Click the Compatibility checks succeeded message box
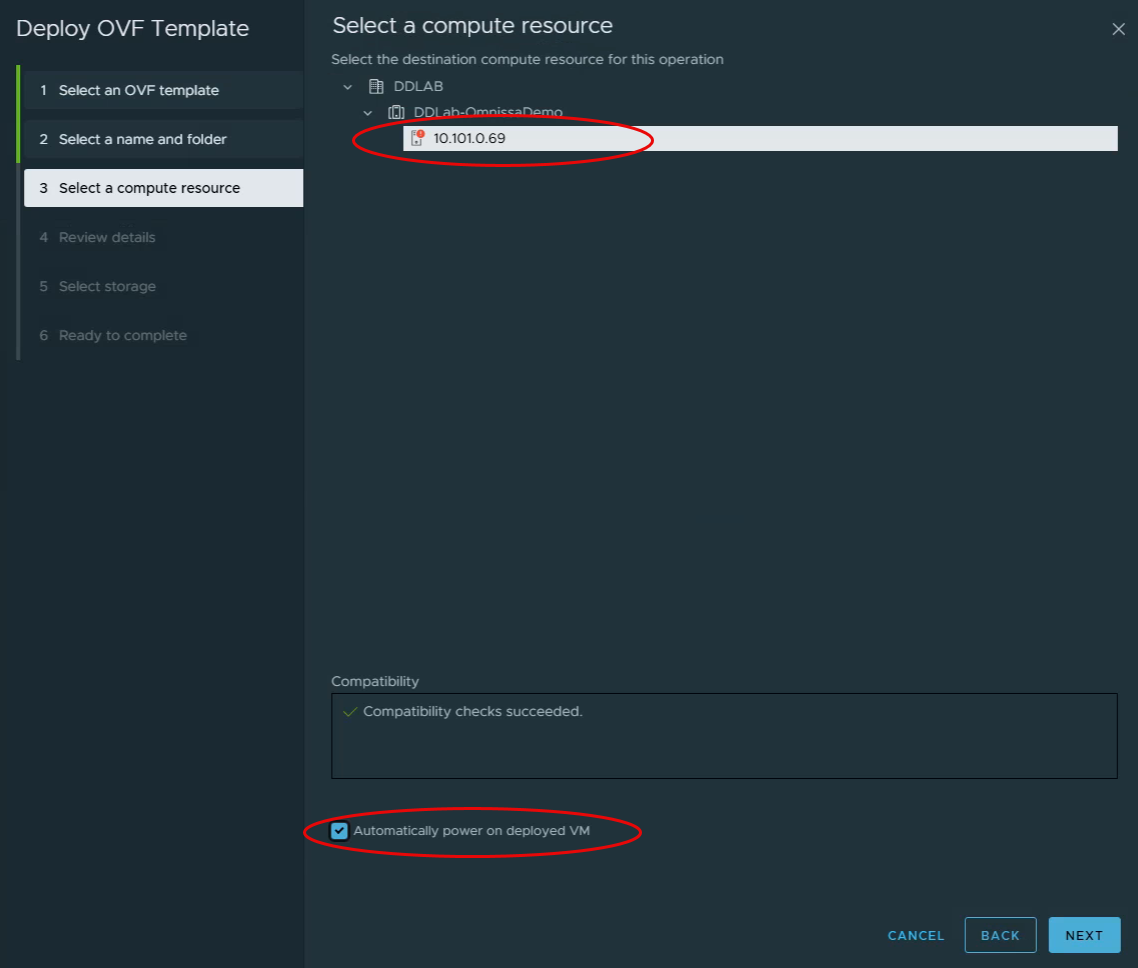The width and height of the screenshot is (1138, 968). click(723, 735)
